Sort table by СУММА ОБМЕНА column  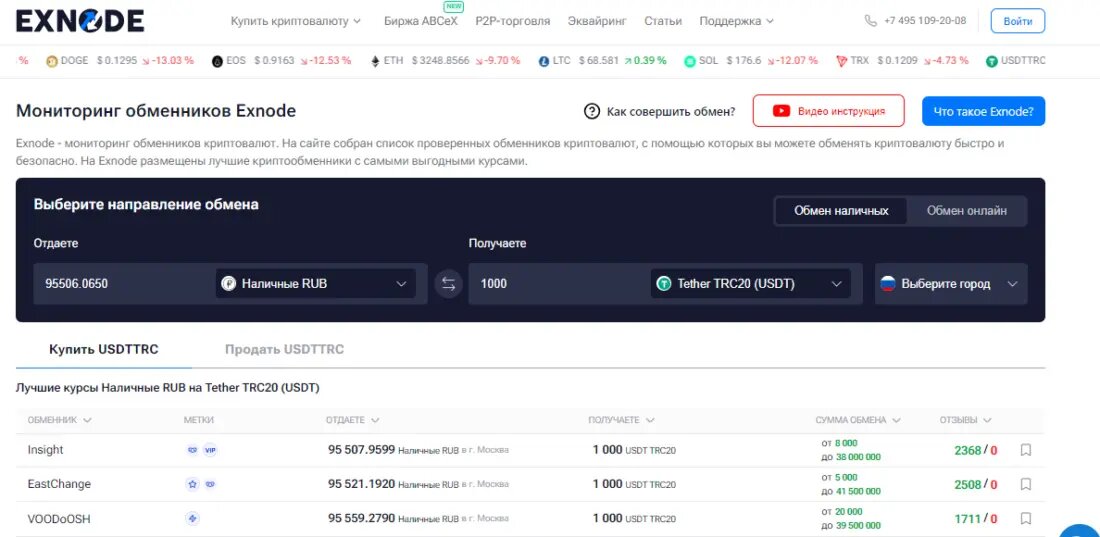coord(858,420)
